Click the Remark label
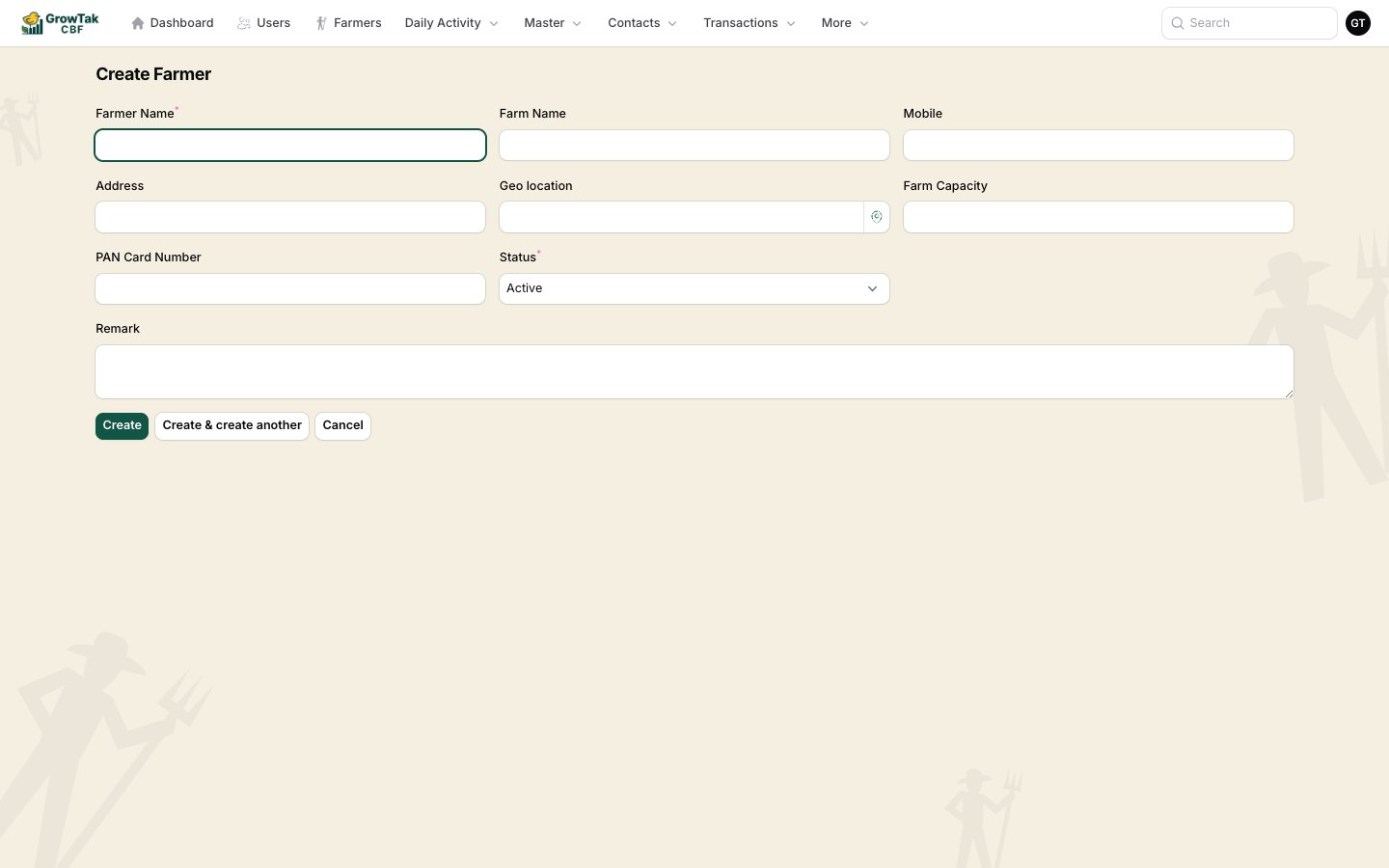Screen dimensions: 1389x868 pos(118,329)
